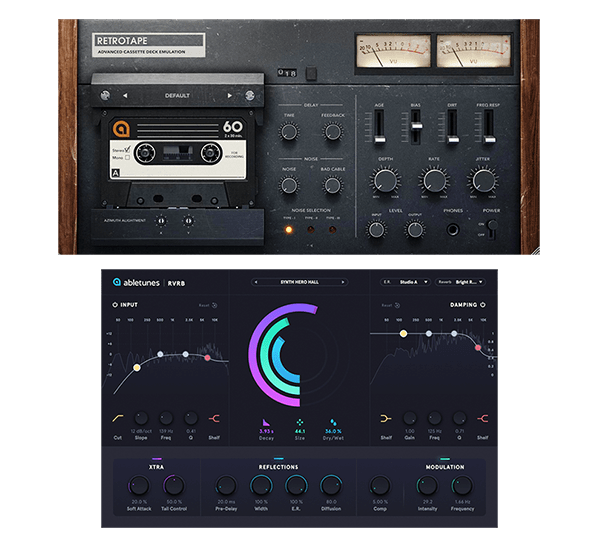Click the Tail Control knob
This screenshot has height=543, width=600.
click(x=174, y=485)
